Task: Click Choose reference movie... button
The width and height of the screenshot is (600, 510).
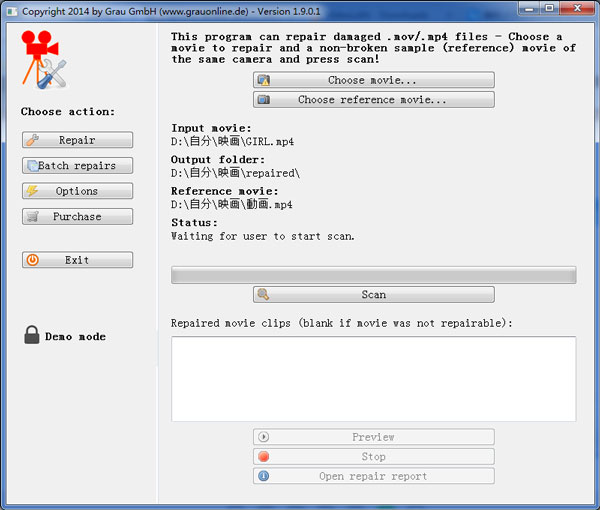Action: tap(373, 99)
